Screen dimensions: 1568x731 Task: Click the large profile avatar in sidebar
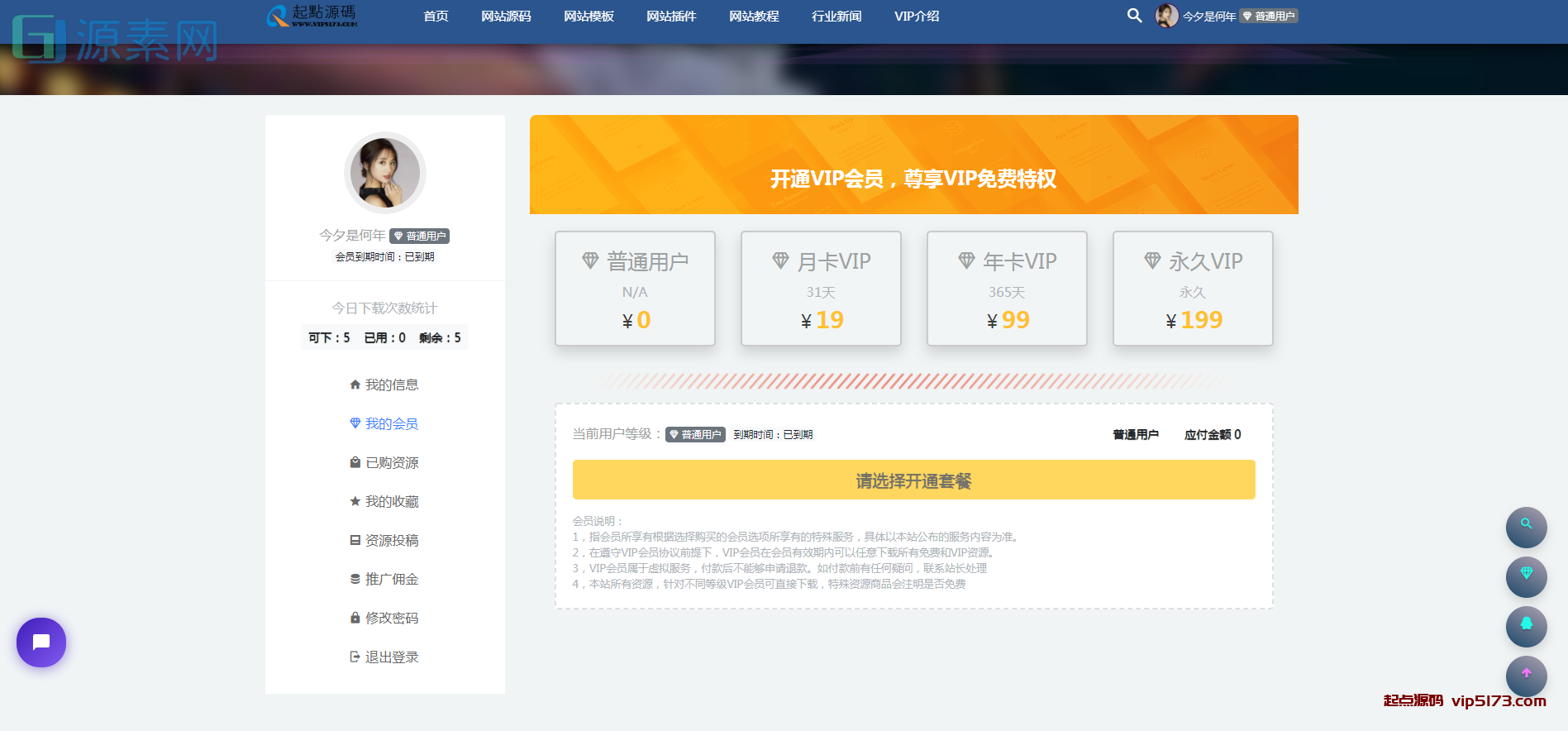coord(384,173)
